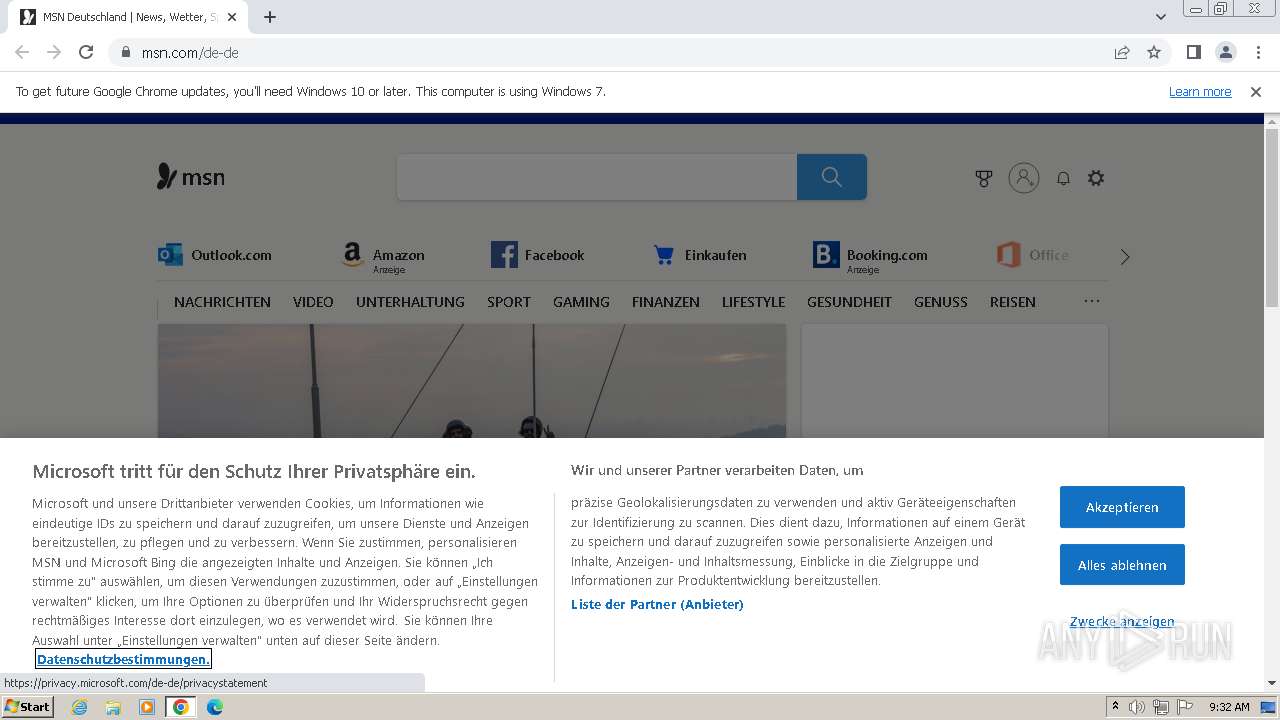The width and height of the screenshot is (1280, 720).
Task: Launch Microsoft Edge from taskbar
Action: pos(215,707)
